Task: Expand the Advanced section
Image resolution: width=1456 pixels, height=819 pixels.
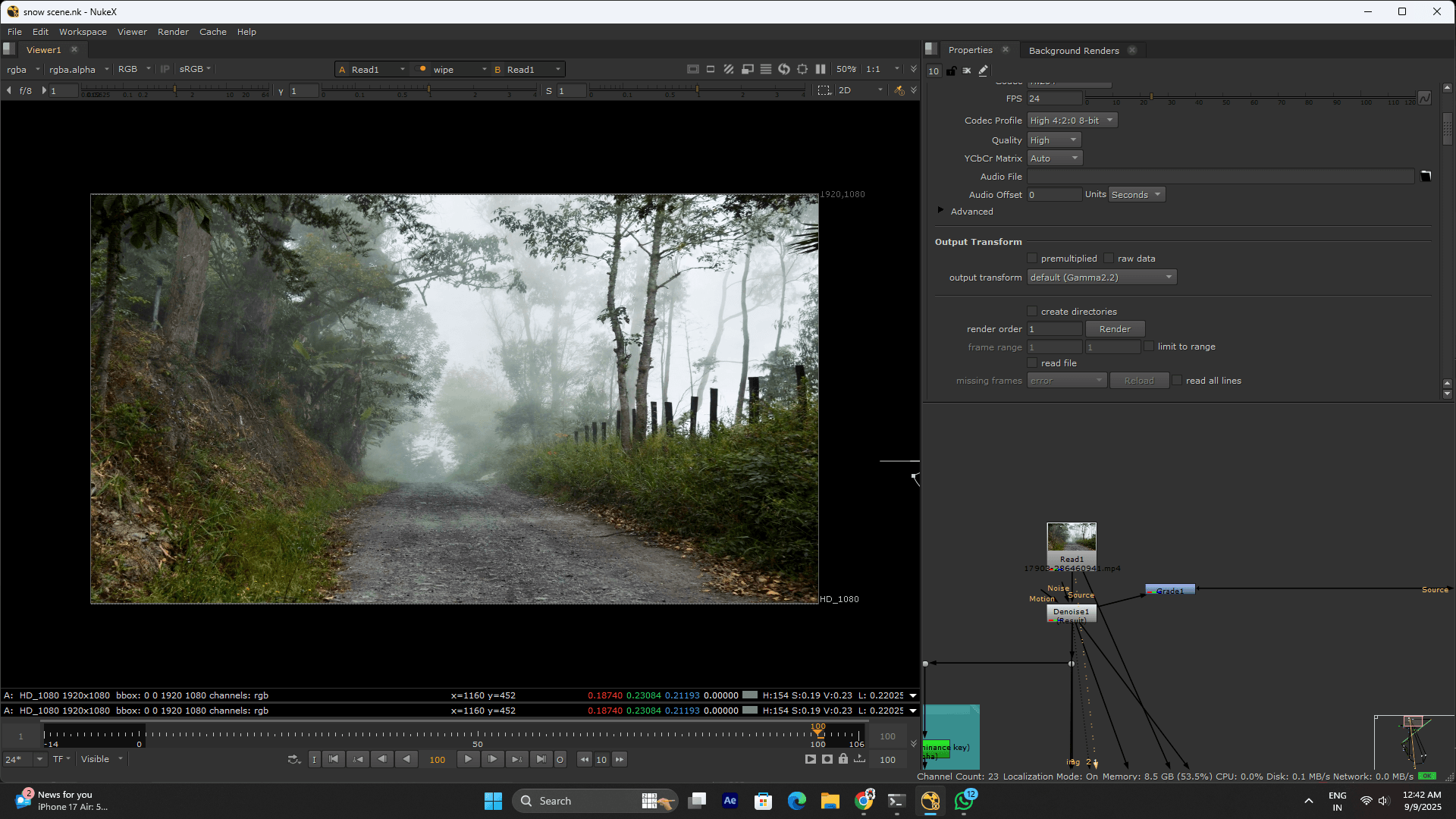Action: (x=940, y=210)
